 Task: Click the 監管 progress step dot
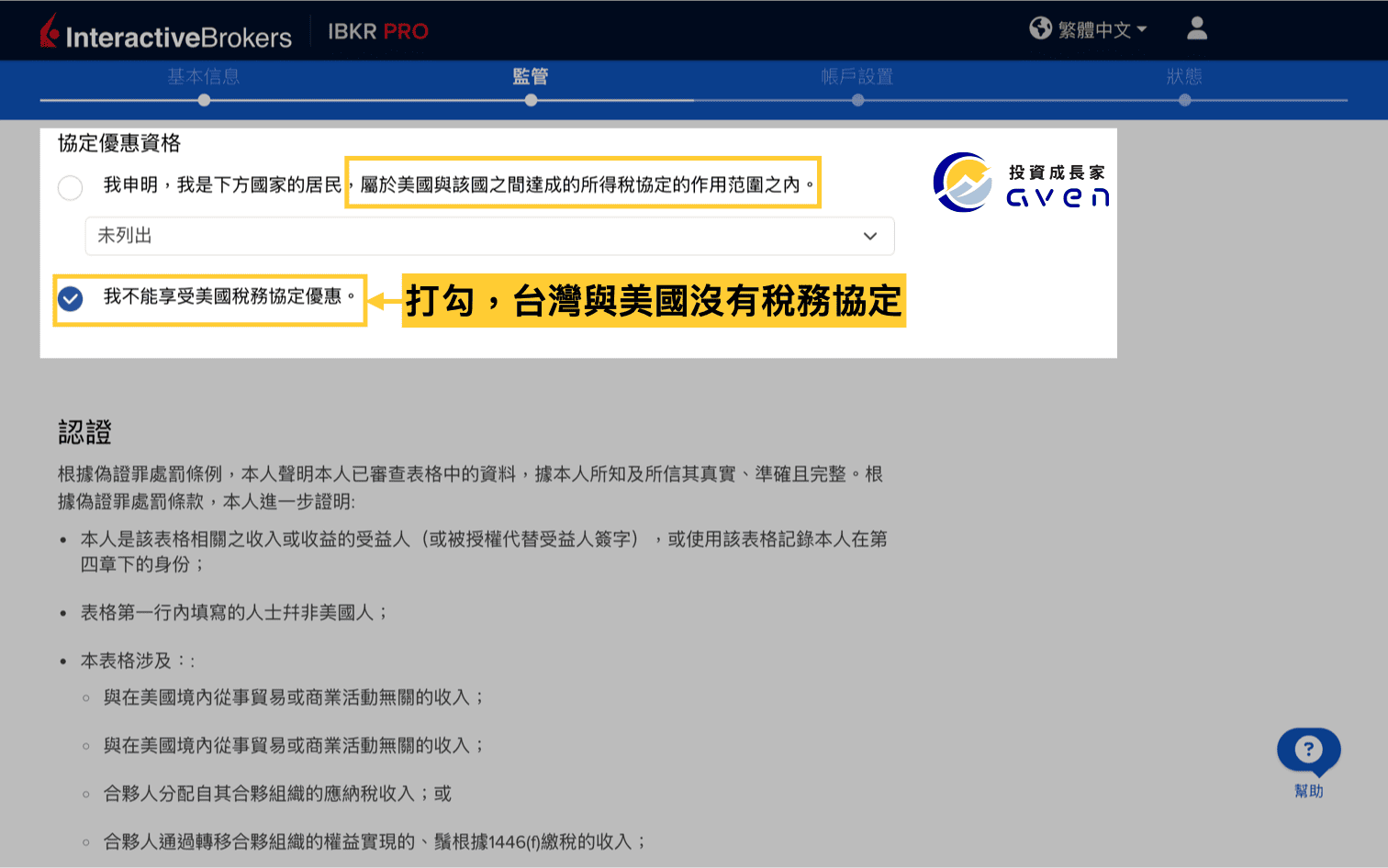(x=531, y=99)
